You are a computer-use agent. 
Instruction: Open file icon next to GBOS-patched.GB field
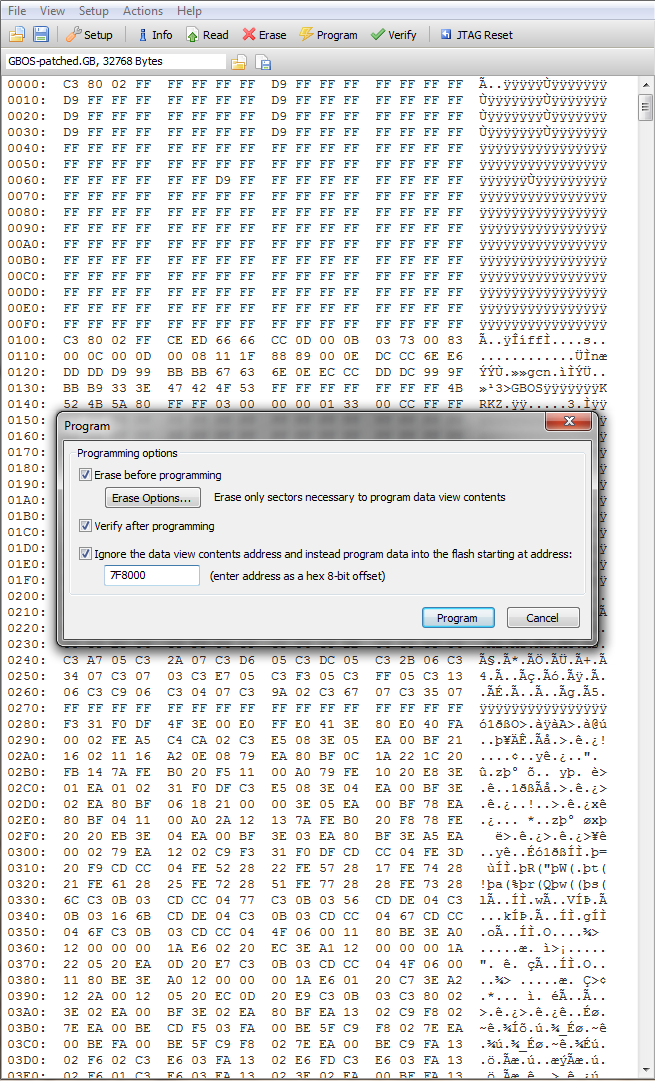[x=239, y=63]
